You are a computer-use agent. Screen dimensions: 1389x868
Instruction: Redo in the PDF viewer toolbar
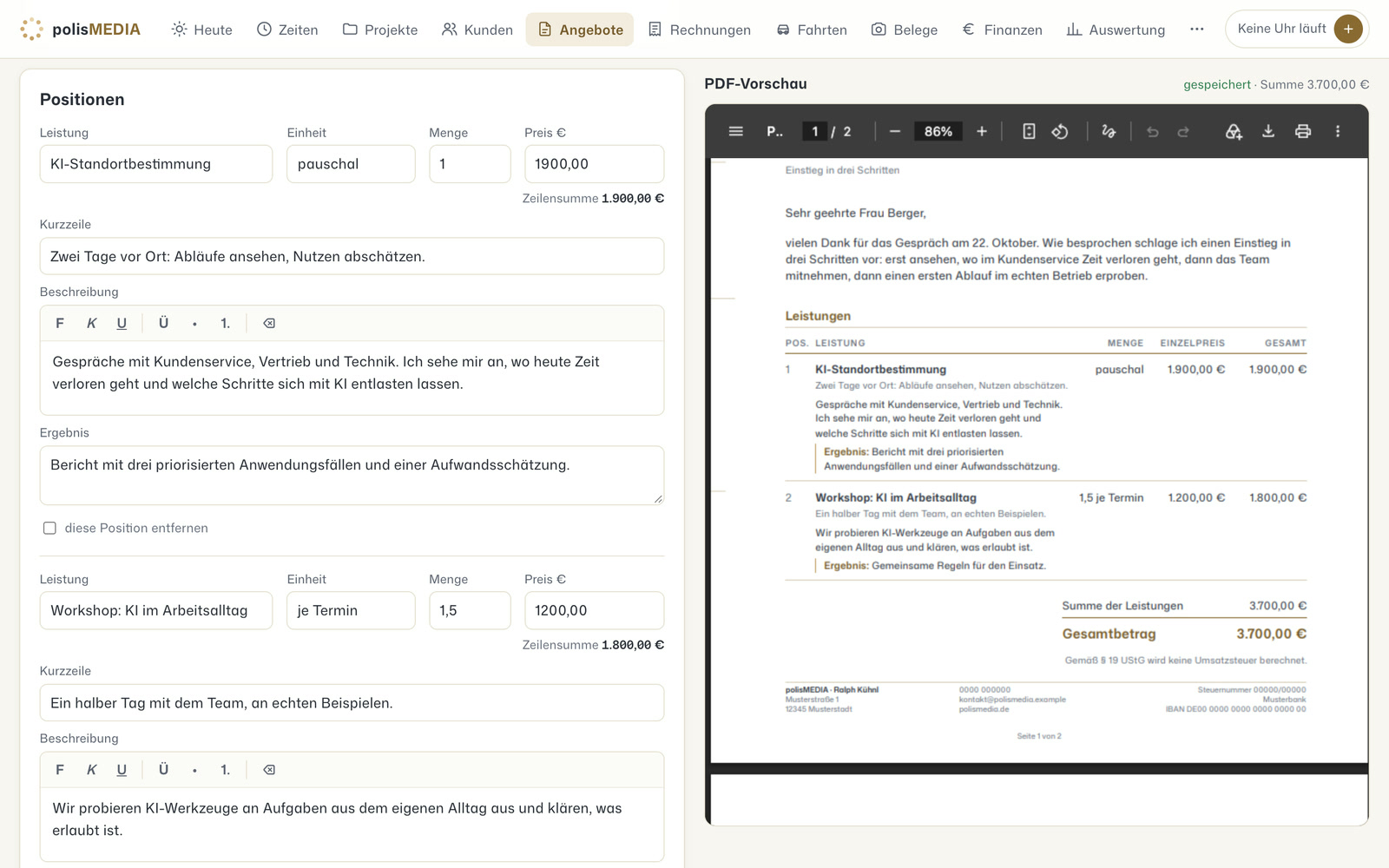tap(1183, 131)
